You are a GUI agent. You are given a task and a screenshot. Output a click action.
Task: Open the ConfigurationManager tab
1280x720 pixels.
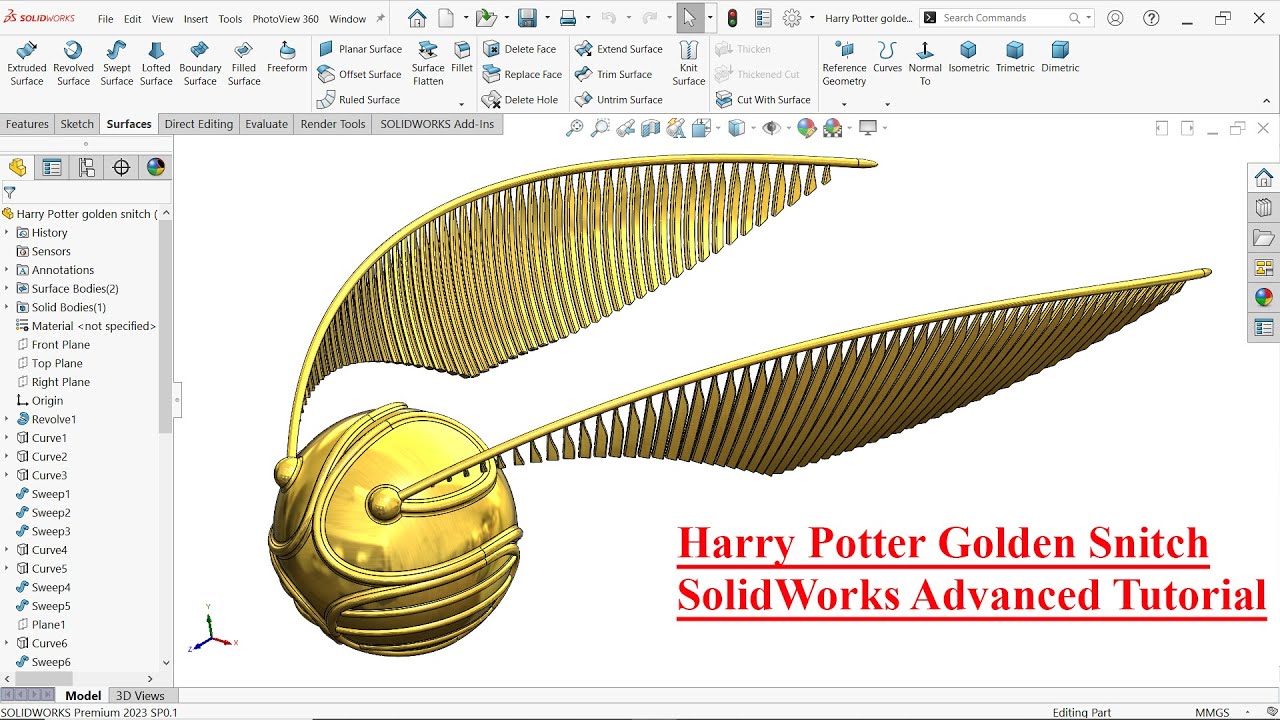tap(86, 167)
